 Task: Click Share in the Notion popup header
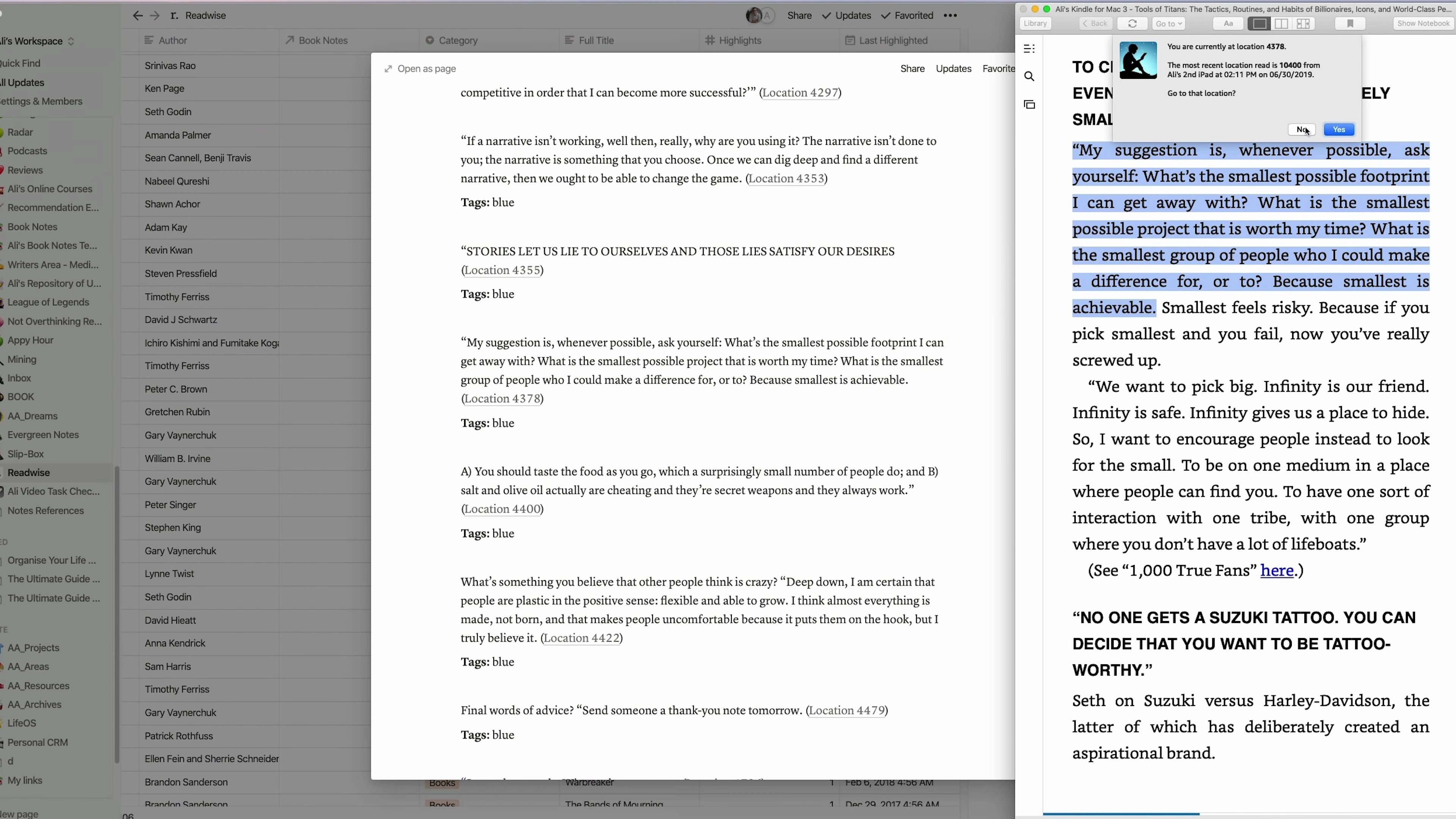tap(912, 68)
